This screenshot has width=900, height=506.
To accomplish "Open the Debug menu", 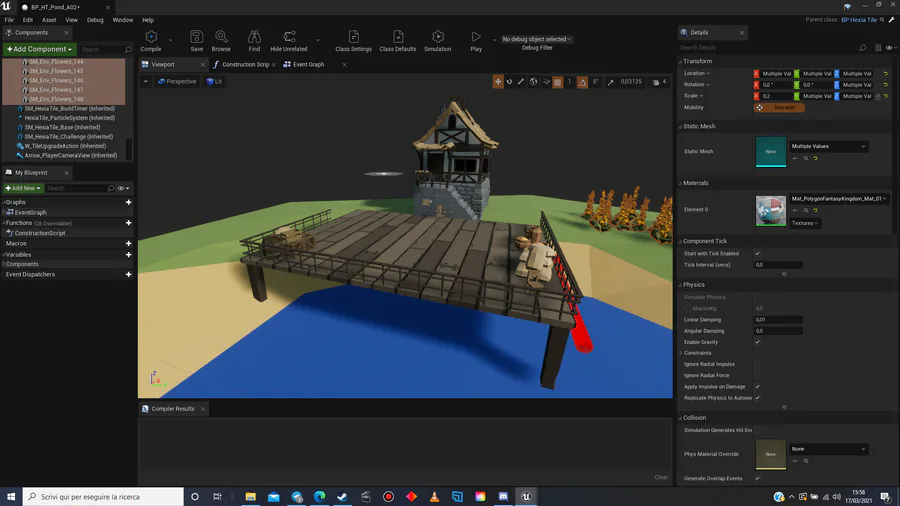I will pyautogui.click(x=95, y=20).
